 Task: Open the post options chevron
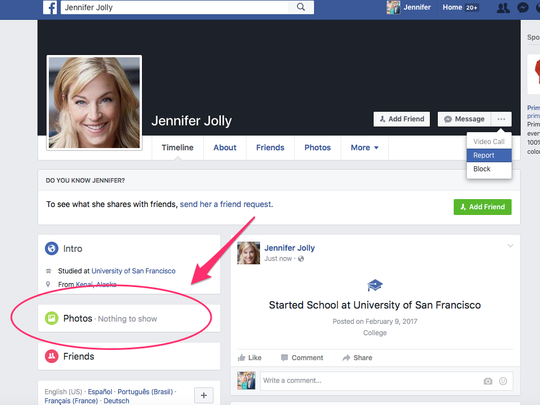pos(510,246)
